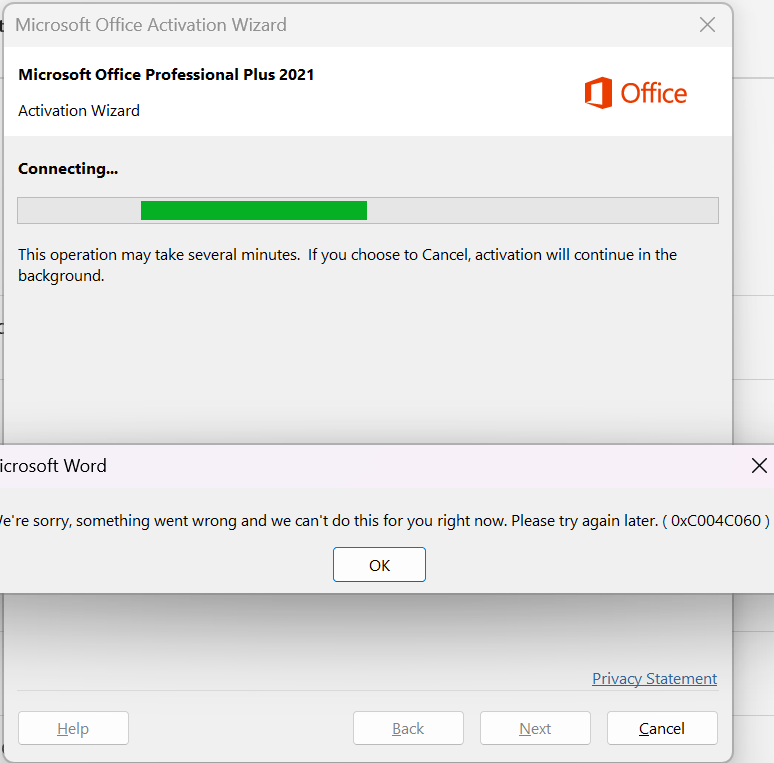Cancel the activation wizard
Image resolution: width=774 pixels, height=763 pixels.
pos(662,728)
